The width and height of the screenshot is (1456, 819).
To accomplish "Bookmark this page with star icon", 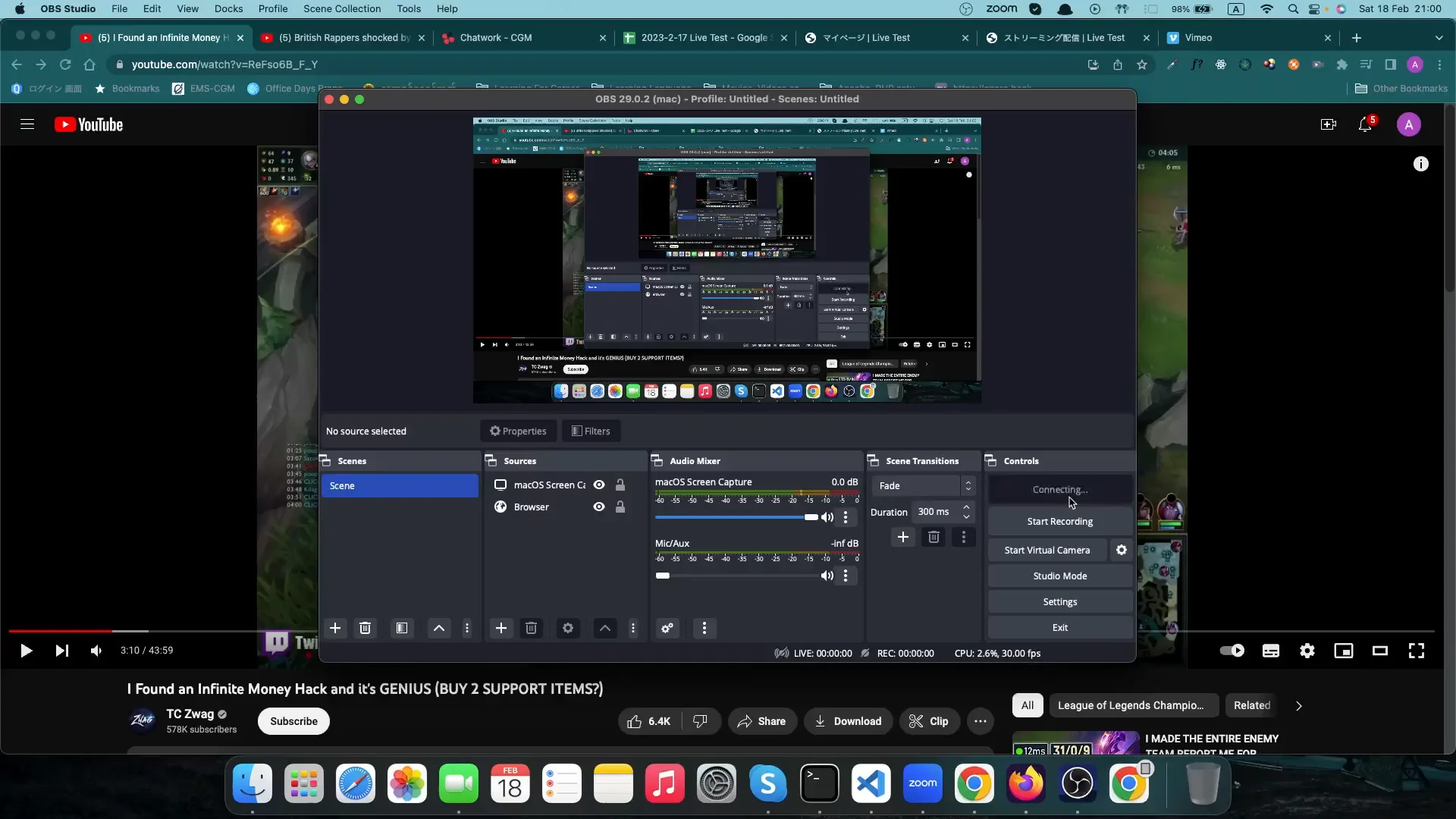I will coord(1142,64).
